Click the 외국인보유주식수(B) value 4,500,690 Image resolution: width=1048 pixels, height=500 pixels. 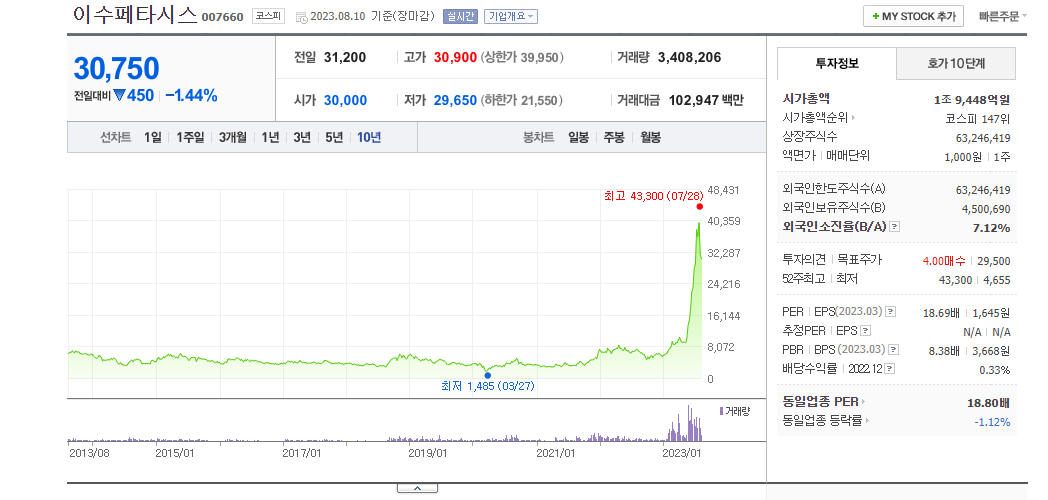click(x=986, y=209)
